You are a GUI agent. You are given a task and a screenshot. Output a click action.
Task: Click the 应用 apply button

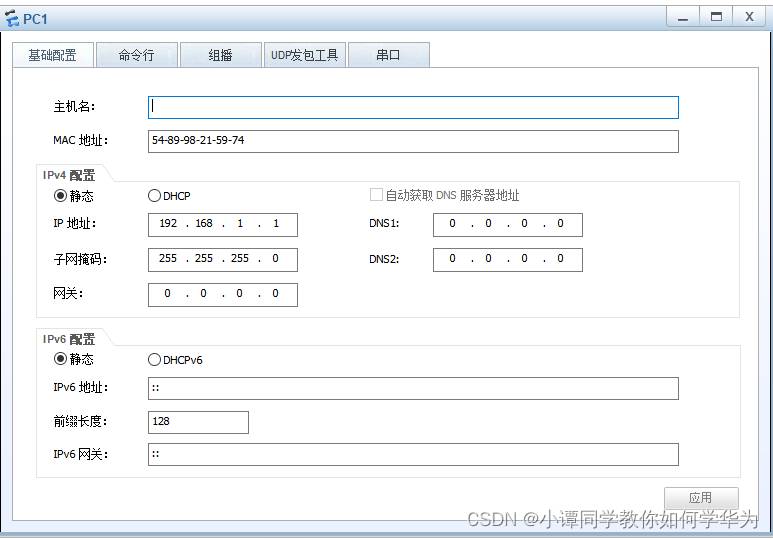[x=701, y=498]
